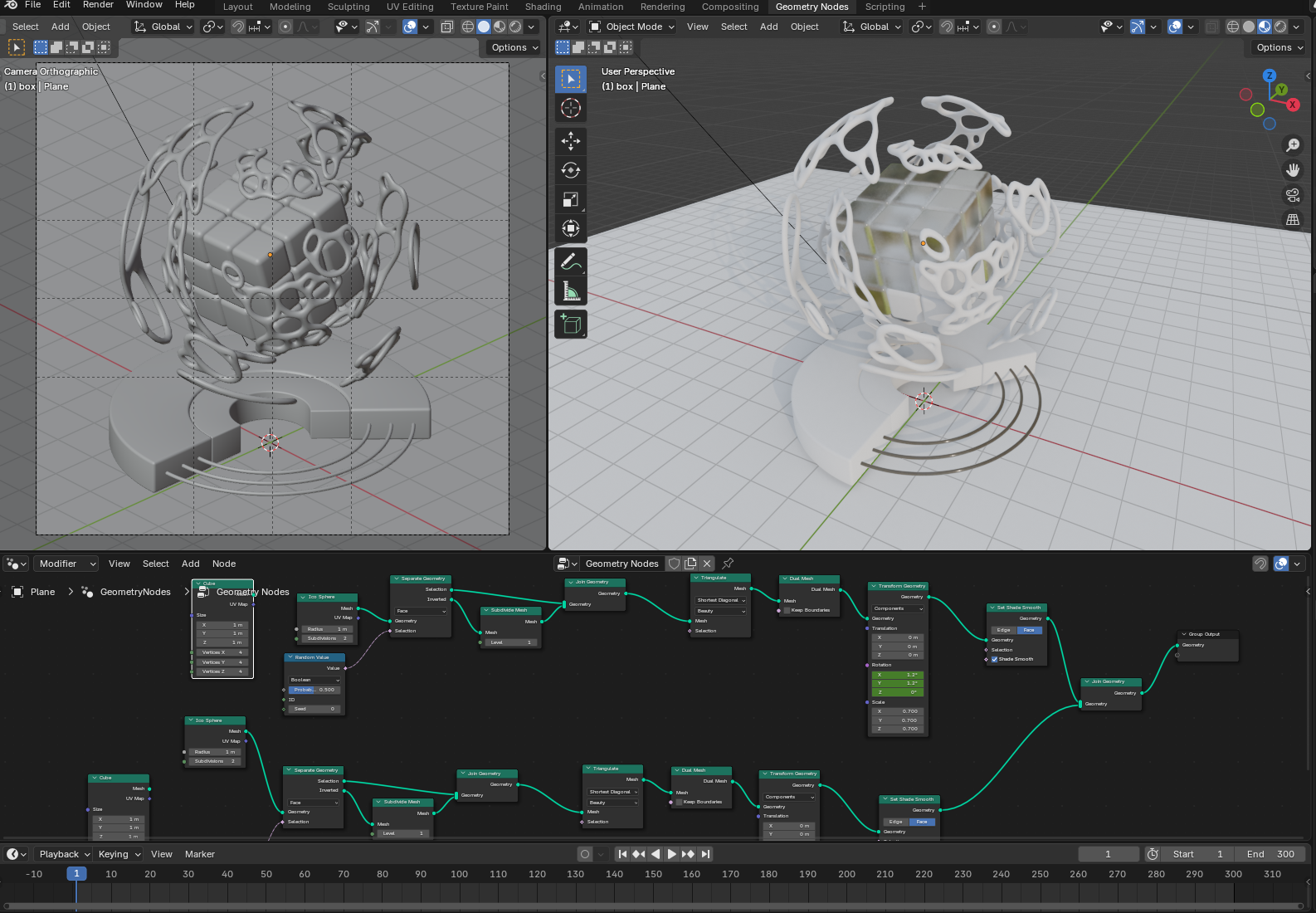Unlink the Geometry Nodes datablock with X
This screenshot has width=1316, height=913.
707,564
